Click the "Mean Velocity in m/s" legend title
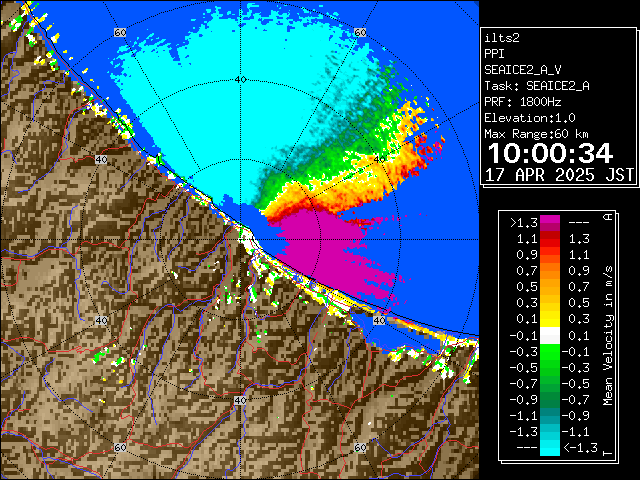 [x=608, y=336]
